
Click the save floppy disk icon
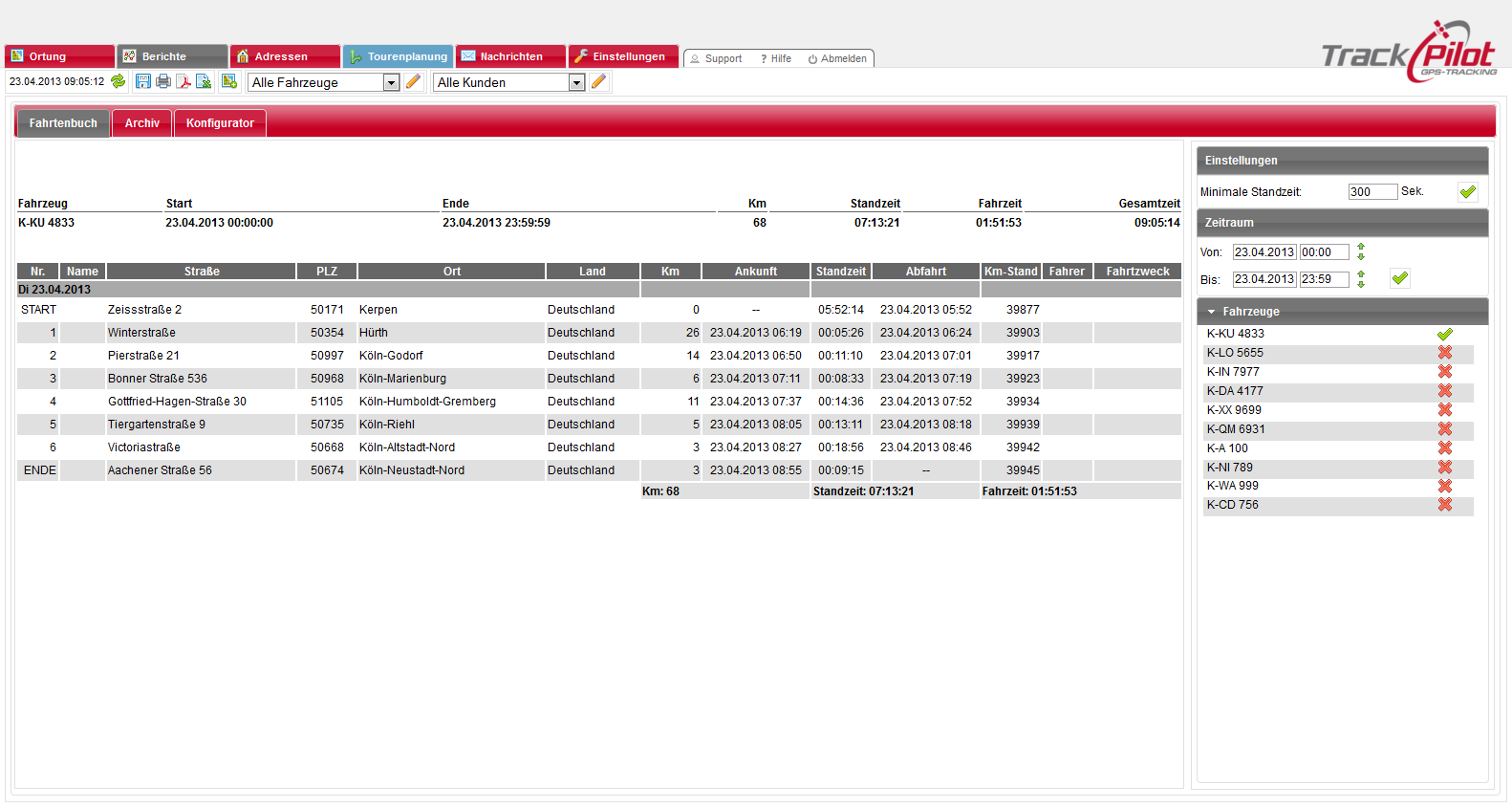point(142,81)
